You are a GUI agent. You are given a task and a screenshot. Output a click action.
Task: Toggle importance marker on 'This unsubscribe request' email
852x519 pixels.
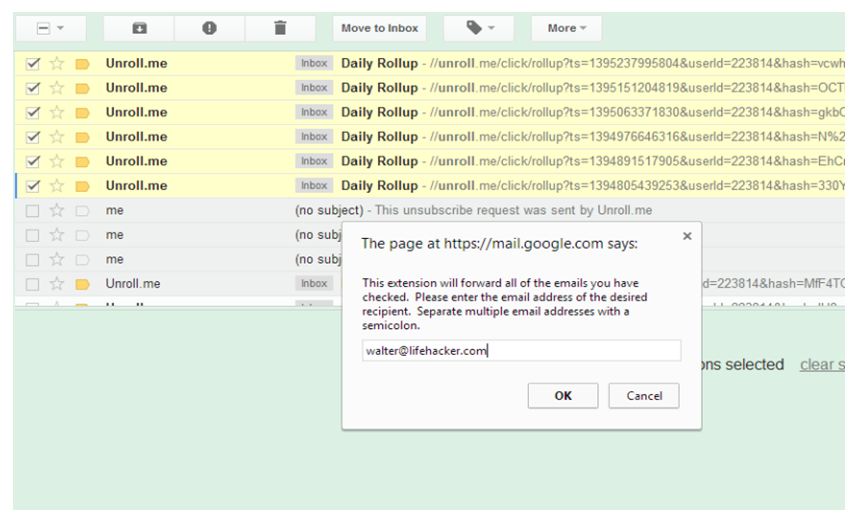pyautogui.click(x=82, y=211)
